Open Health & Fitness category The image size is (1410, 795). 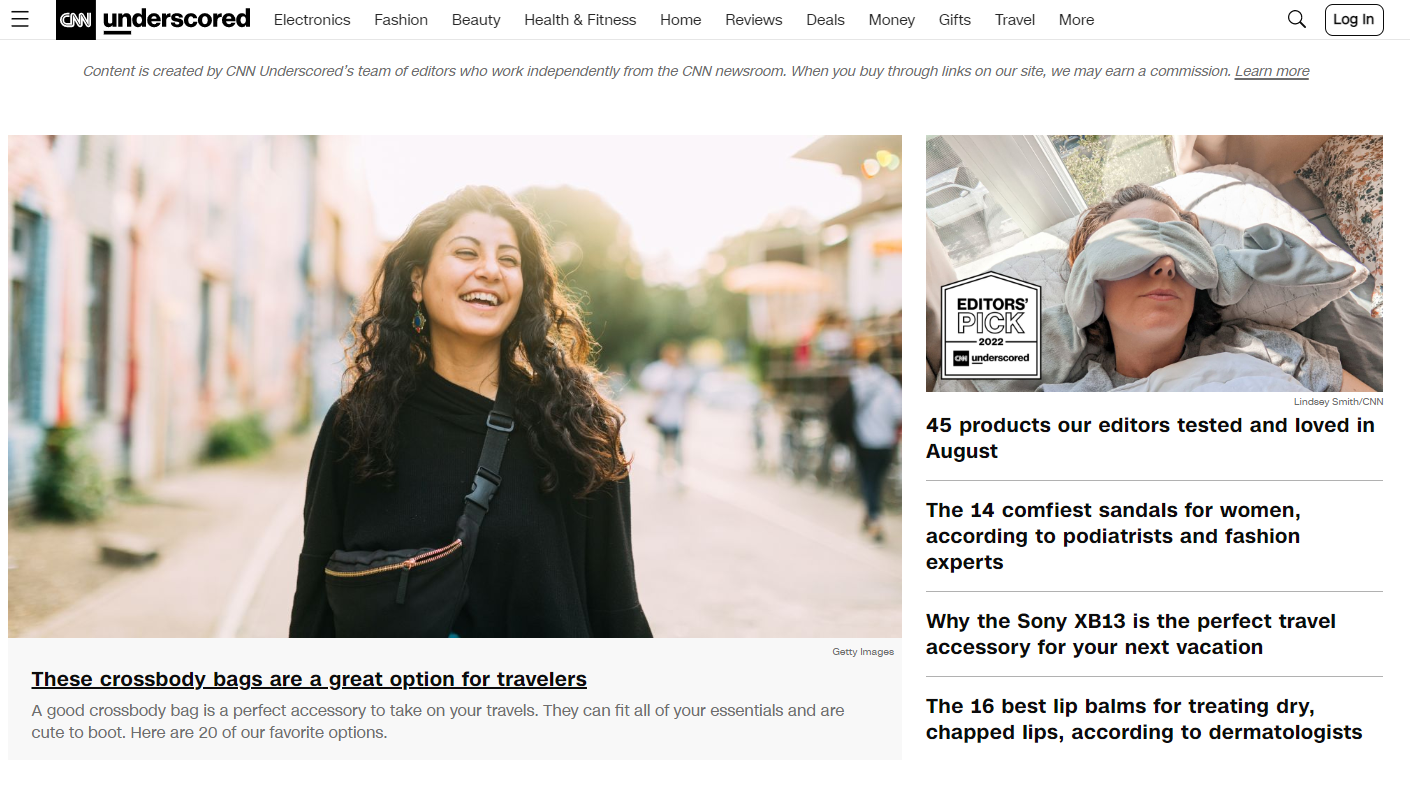click(580, 20)
